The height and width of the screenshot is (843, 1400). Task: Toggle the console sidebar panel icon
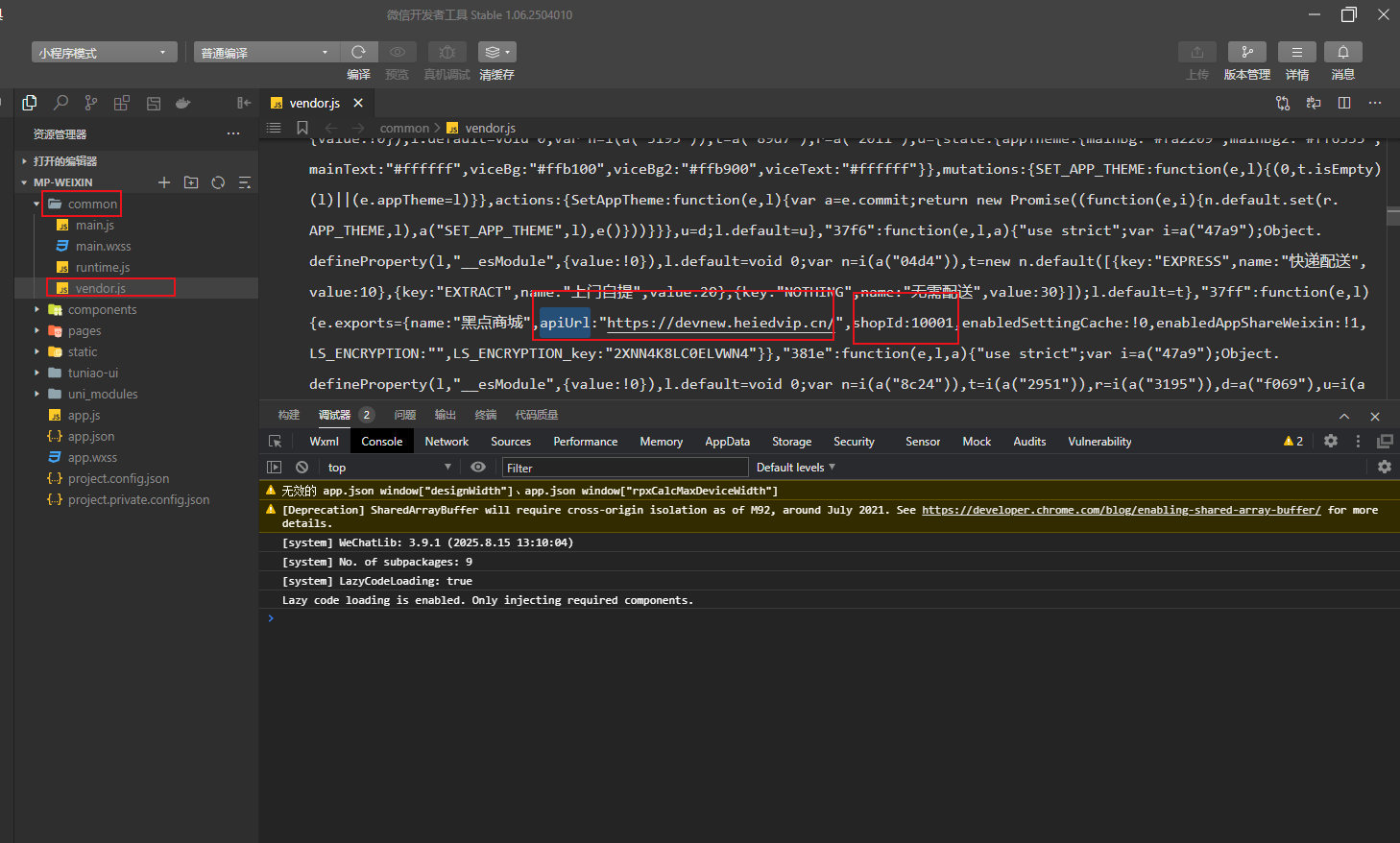point(275,468)
